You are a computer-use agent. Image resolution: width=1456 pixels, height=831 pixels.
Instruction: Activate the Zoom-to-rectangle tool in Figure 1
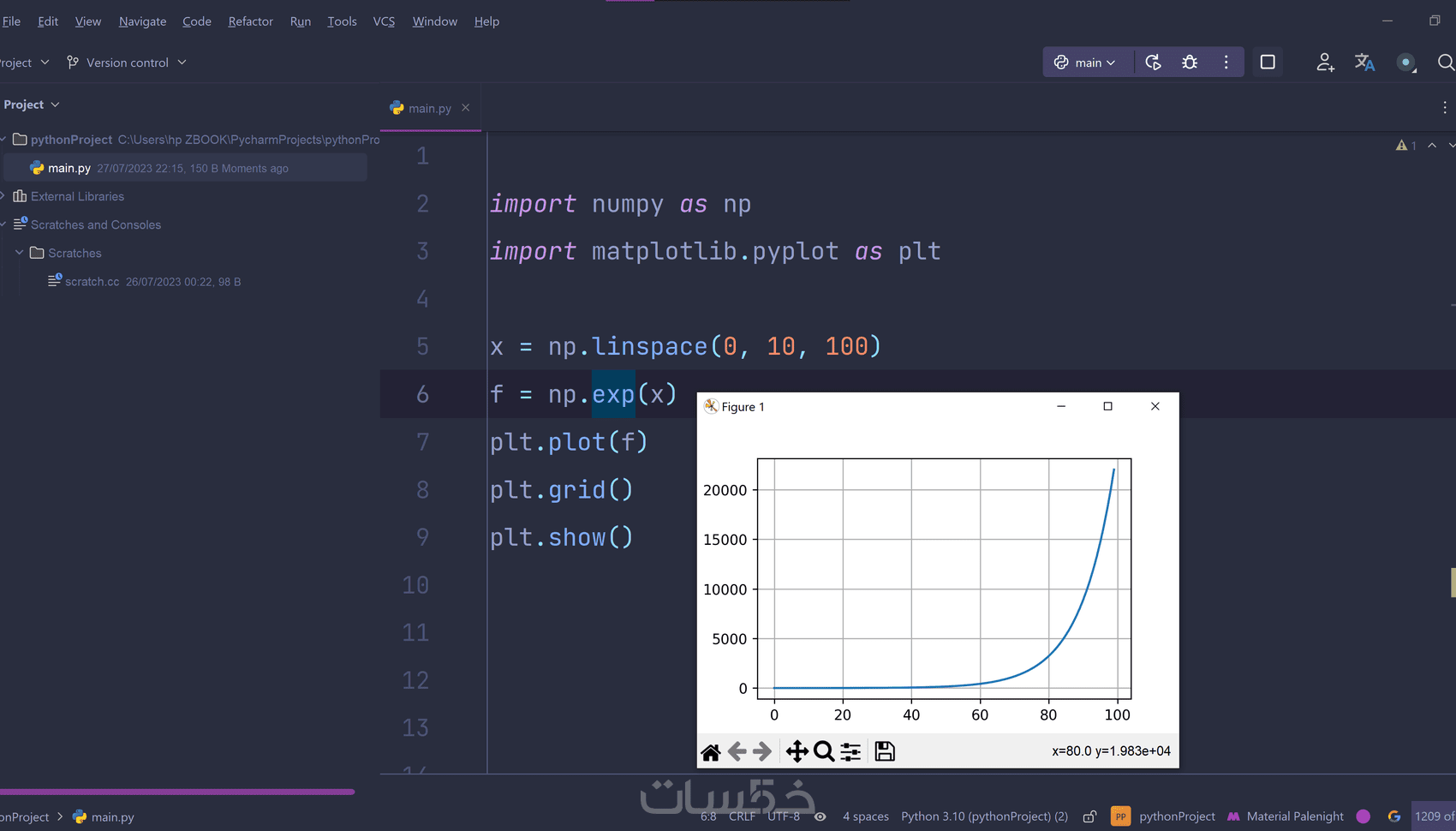824,751
